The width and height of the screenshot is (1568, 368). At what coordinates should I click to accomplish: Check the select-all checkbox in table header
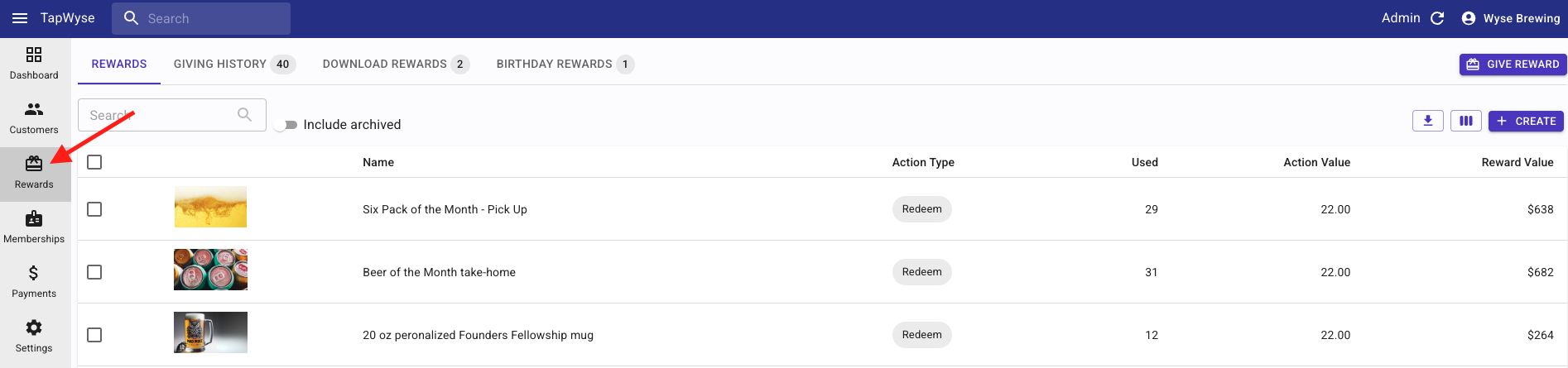pyautogui.click(x=94, y=162)
